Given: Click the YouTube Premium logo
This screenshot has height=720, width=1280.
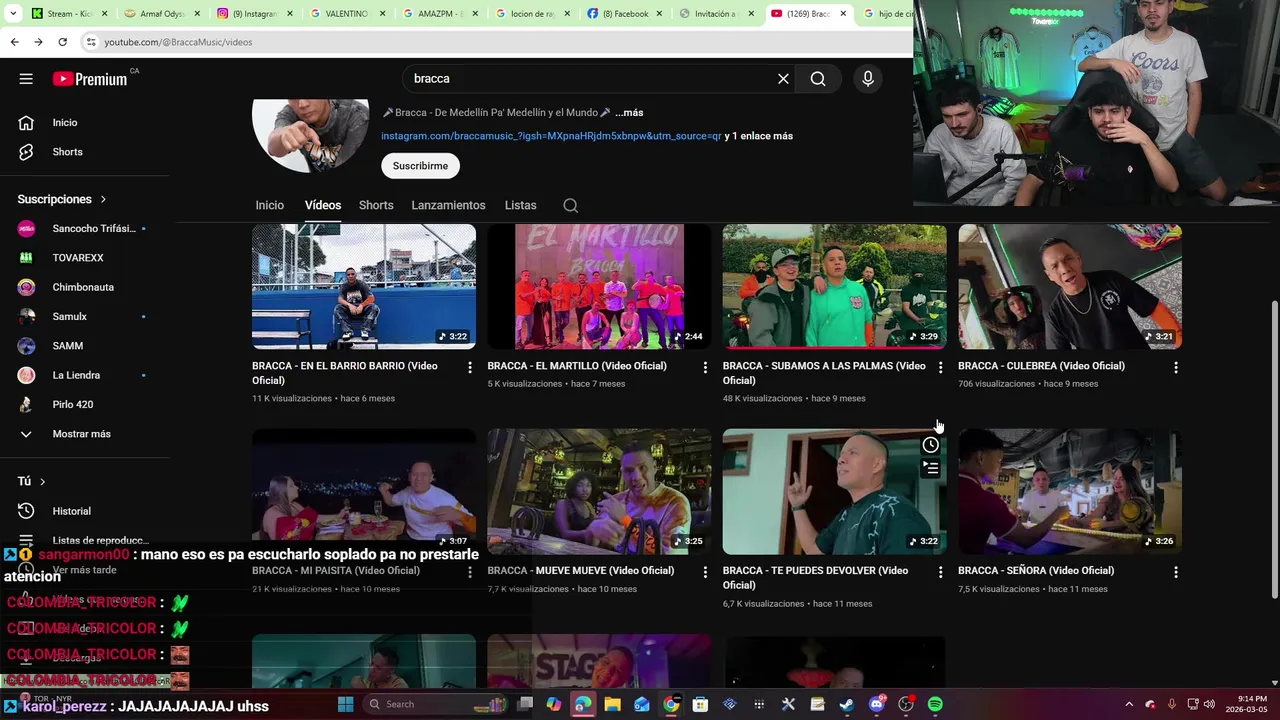Looking at the screenshot, I should tap(91, 79).
